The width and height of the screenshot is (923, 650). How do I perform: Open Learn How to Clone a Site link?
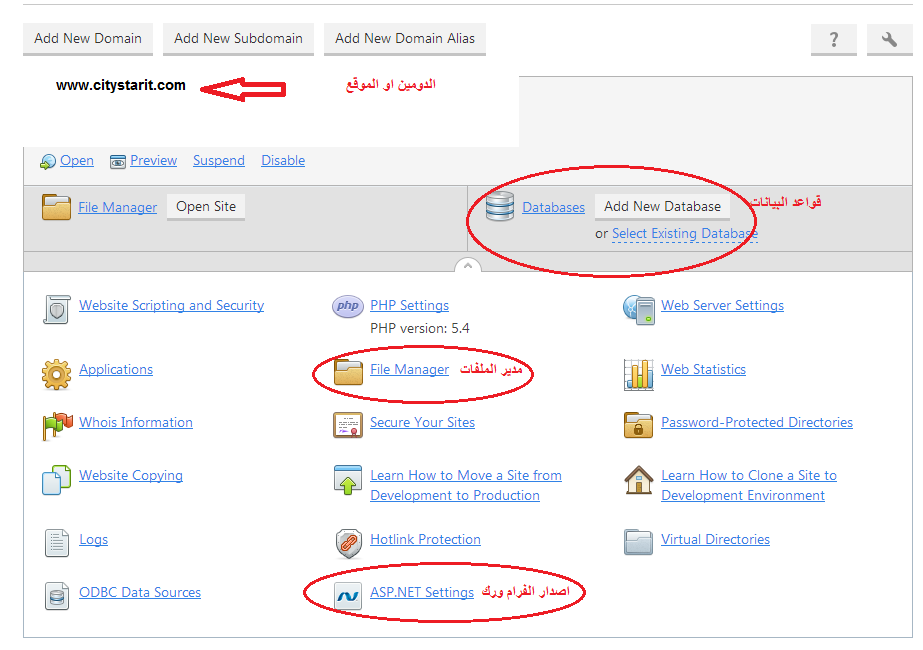[749, 486]
